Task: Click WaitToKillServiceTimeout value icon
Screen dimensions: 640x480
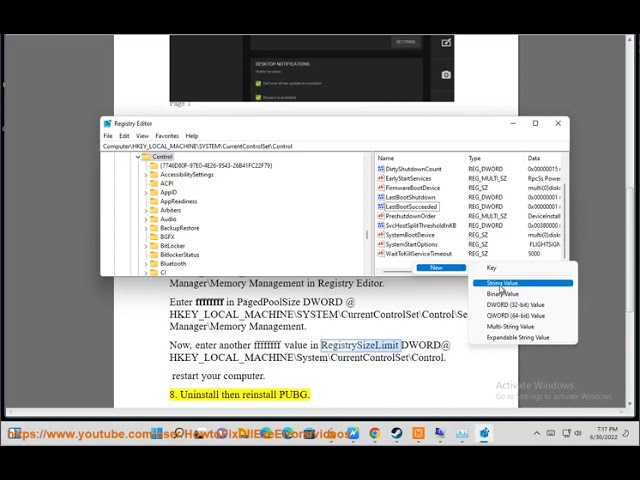Action: coord(381,253)
